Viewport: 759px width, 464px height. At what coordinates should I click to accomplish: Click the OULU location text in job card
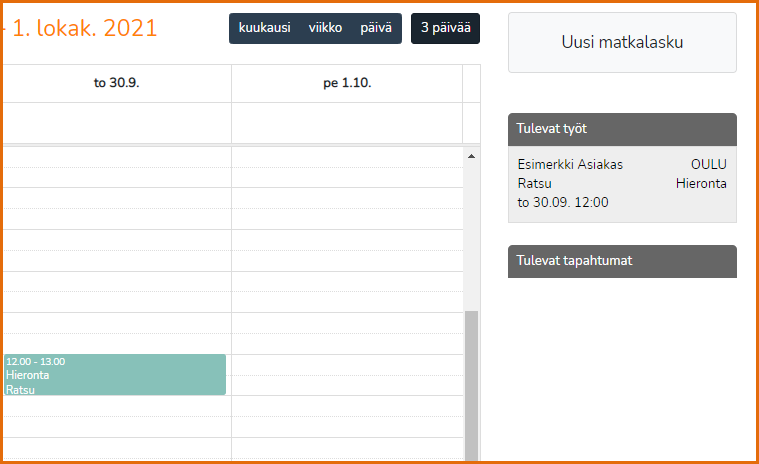(x=709, y=165)
